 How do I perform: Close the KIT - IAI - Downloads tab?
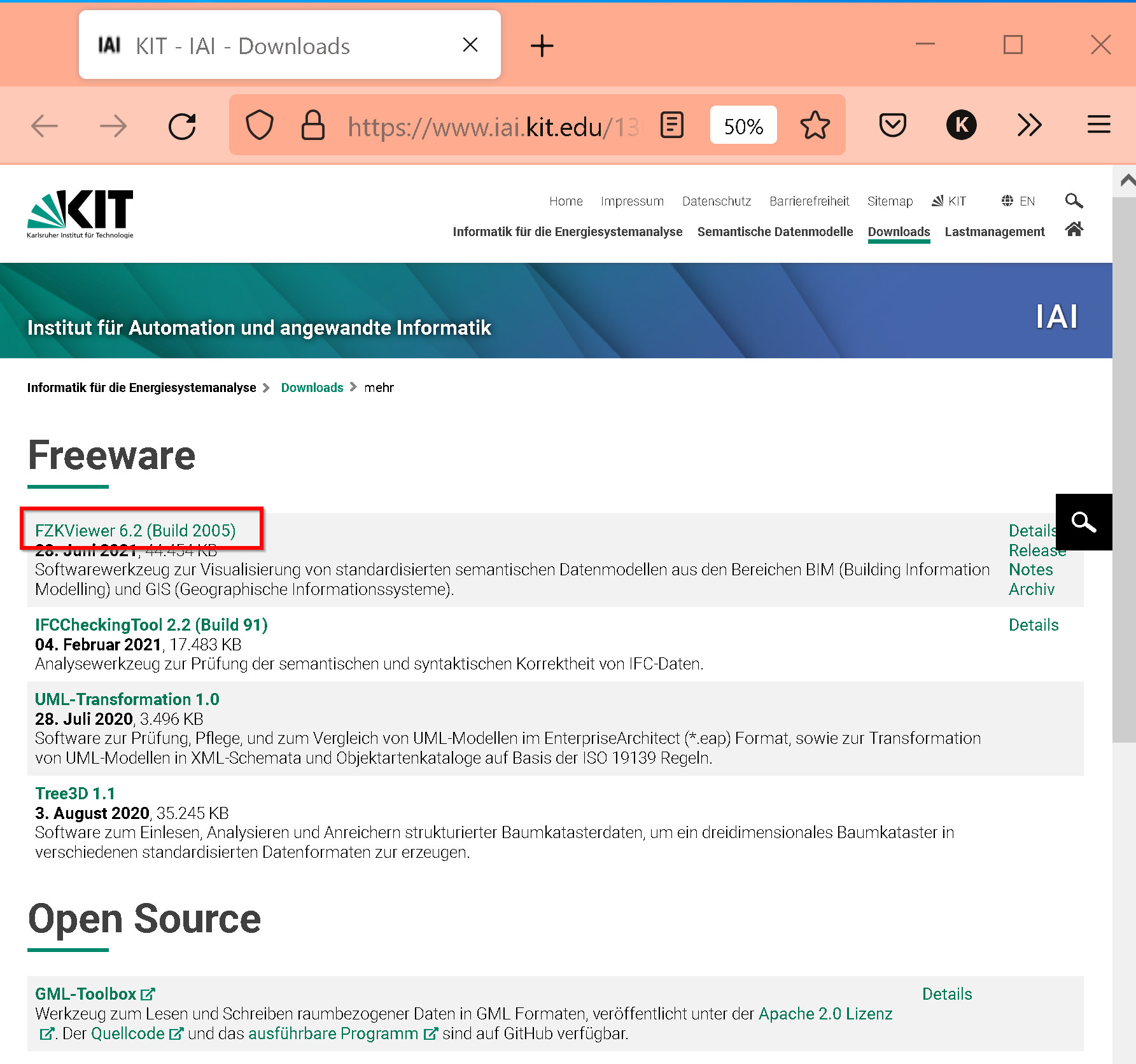(470, 45)
